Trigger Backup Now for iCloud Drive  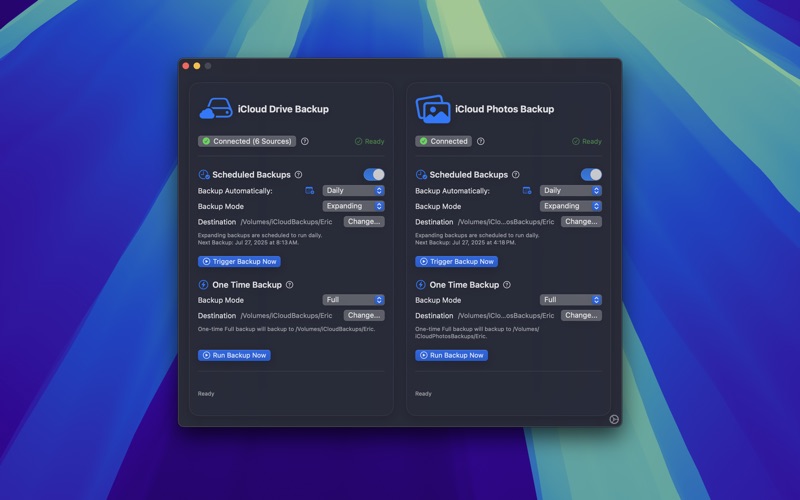click(239, 261)
